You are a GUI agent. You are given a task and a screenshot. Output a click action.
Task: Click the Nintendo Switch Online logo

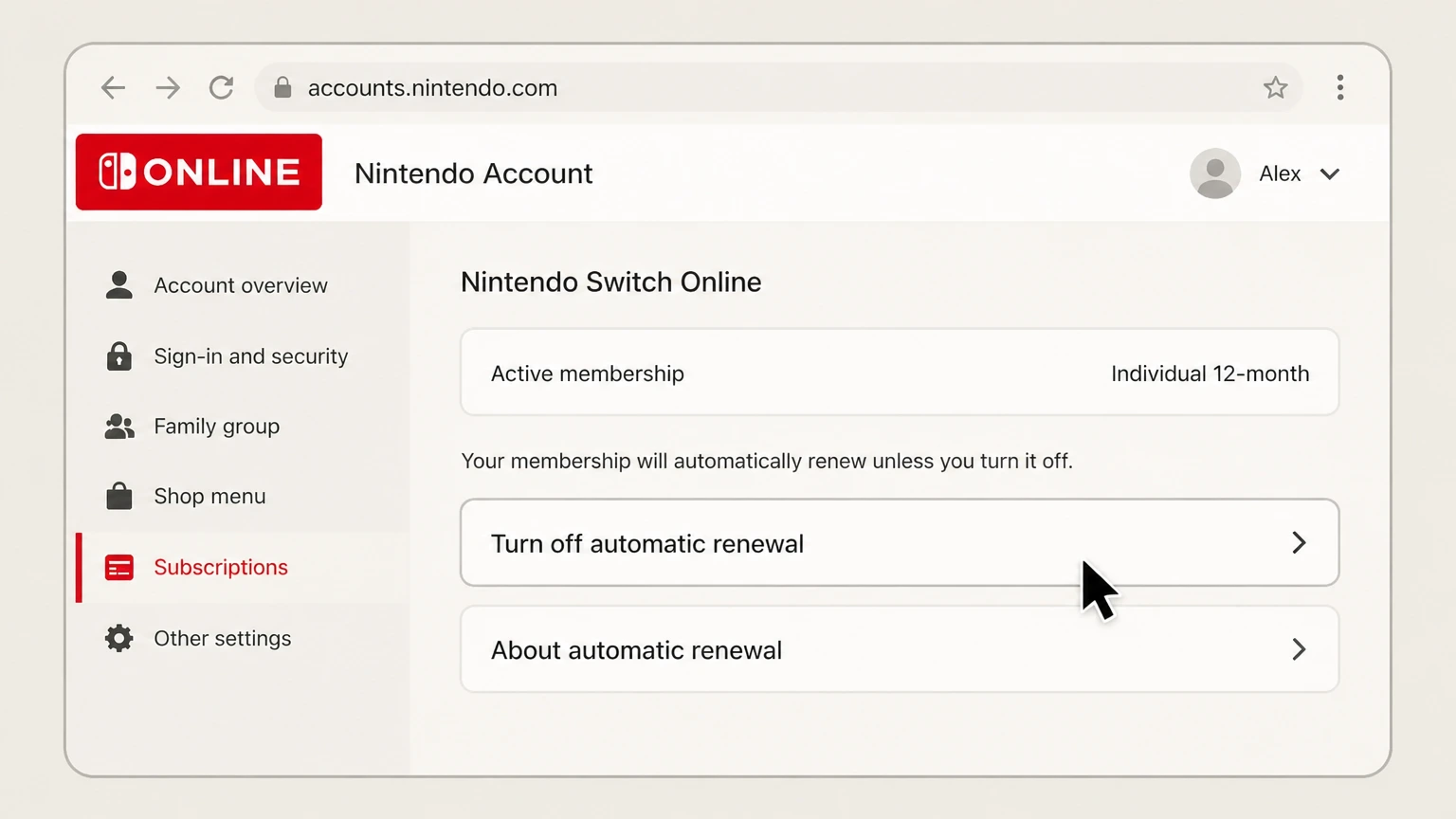tap(199, 172)
